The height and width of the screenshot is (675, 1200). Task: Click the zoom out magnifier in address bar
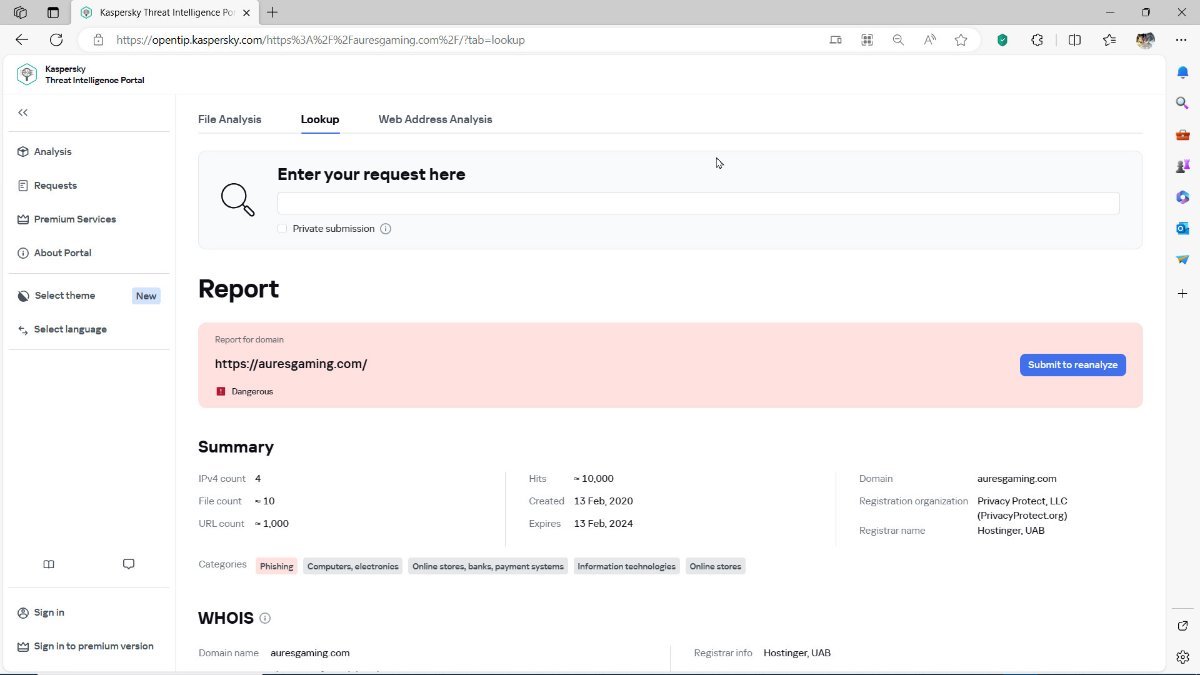(898, 40)
